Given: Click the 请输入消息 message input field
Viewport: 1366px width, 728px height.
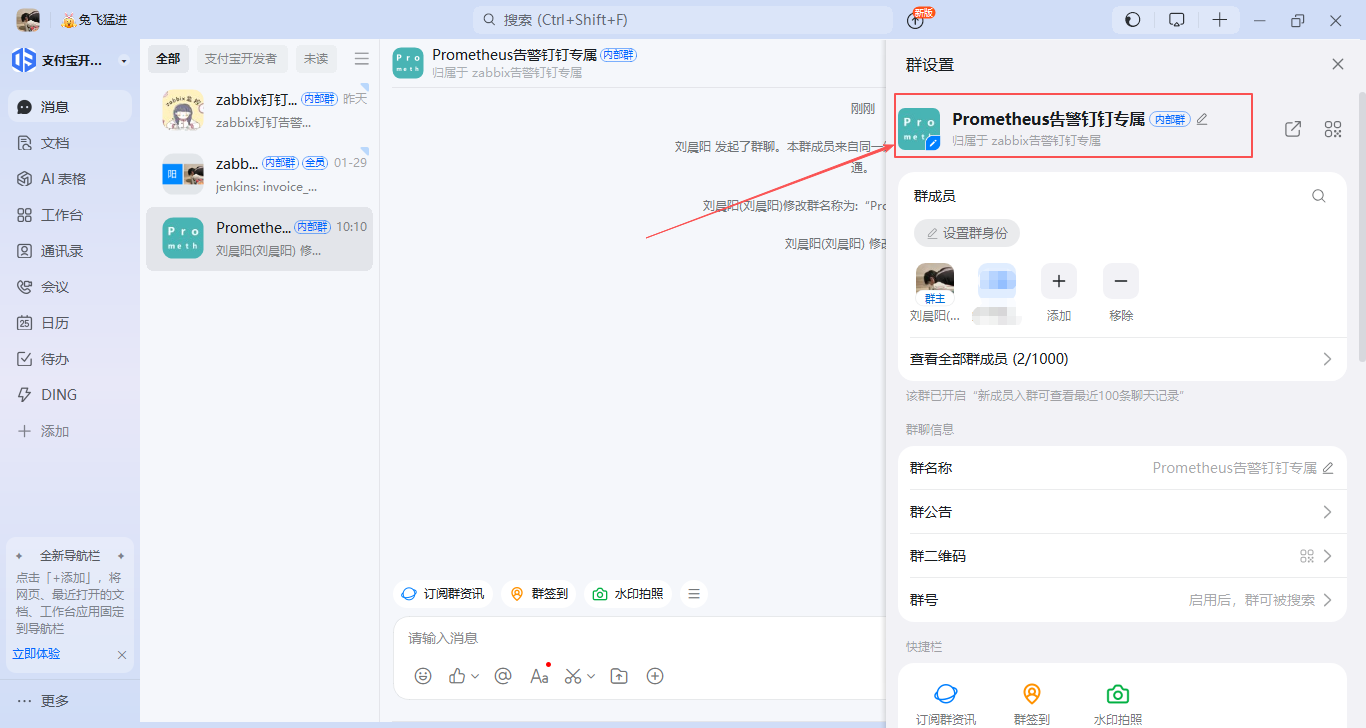Looking at the screenshot, I should coord(640,638).
